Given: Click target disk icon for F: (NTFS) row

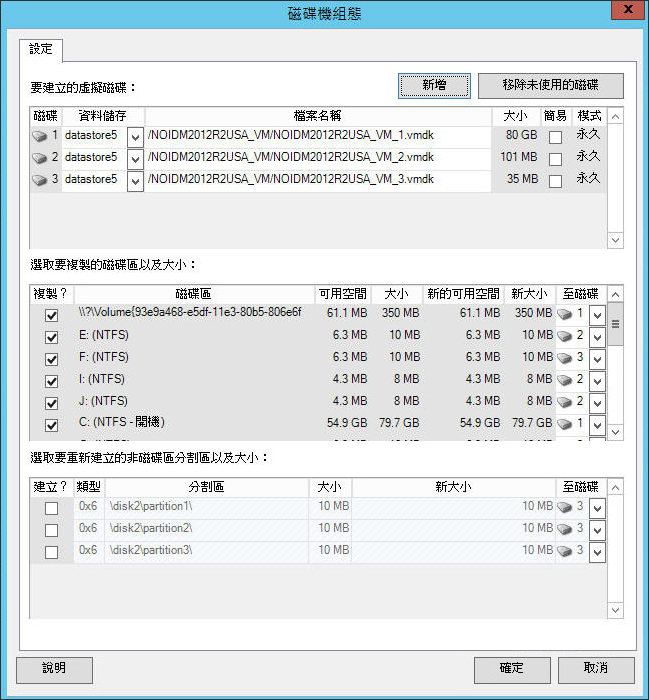Looking at the screenshot, I should (x=565, y=358).
